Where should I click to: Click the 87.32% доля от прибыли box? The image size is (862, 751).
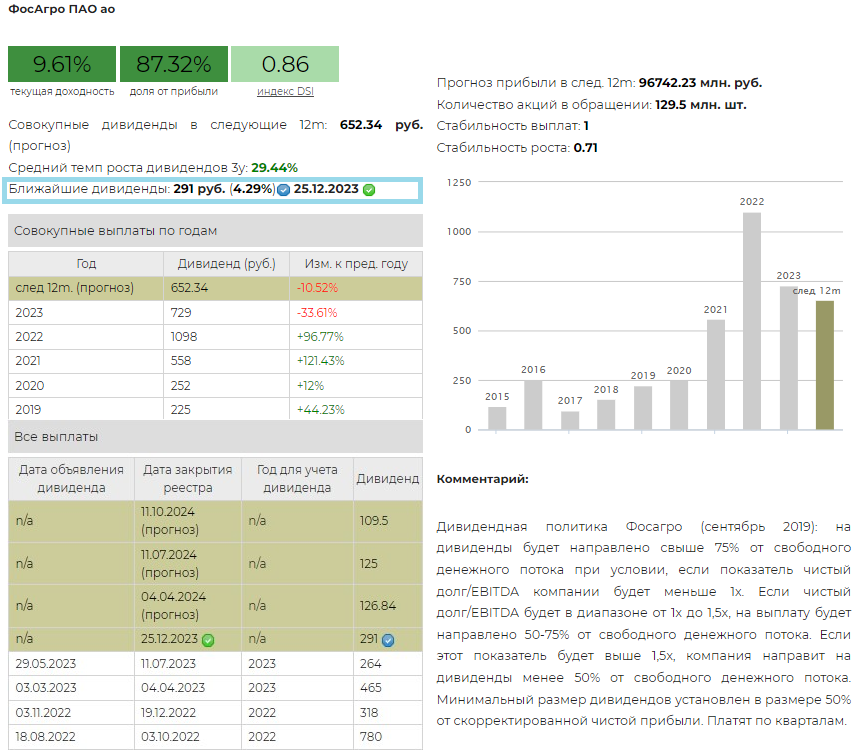coord(174,65)
